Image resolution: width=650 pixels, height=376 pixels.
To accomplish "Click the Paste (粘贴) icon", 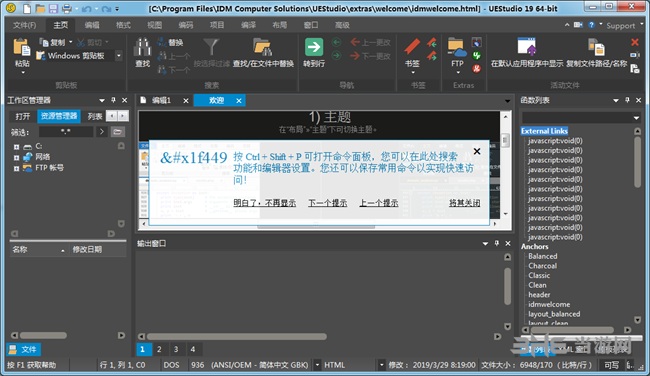I will [22, 48].
